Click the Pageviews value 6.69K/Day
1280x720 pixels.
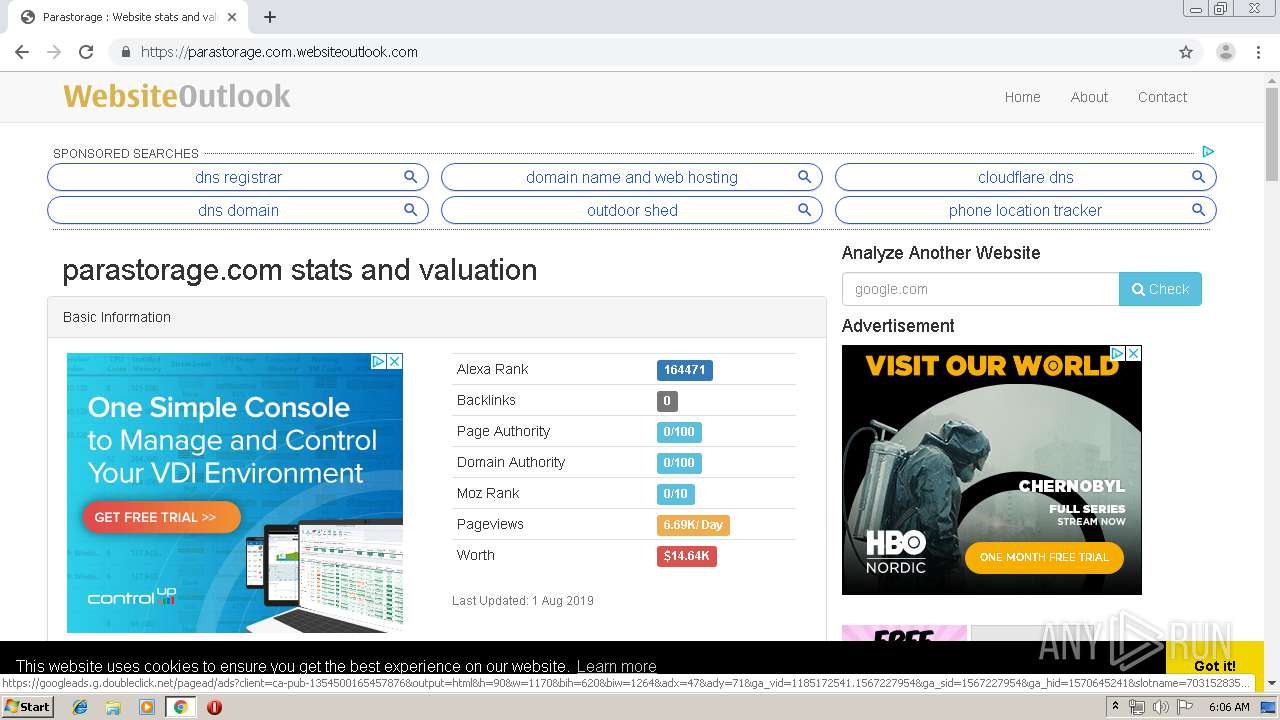click(x=693, y=525)
